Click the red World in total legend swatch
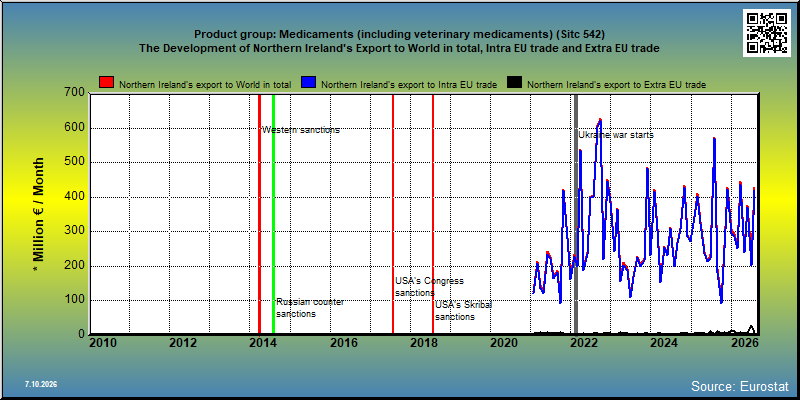The height and width of the screenshot is (400, 800). 107,83
